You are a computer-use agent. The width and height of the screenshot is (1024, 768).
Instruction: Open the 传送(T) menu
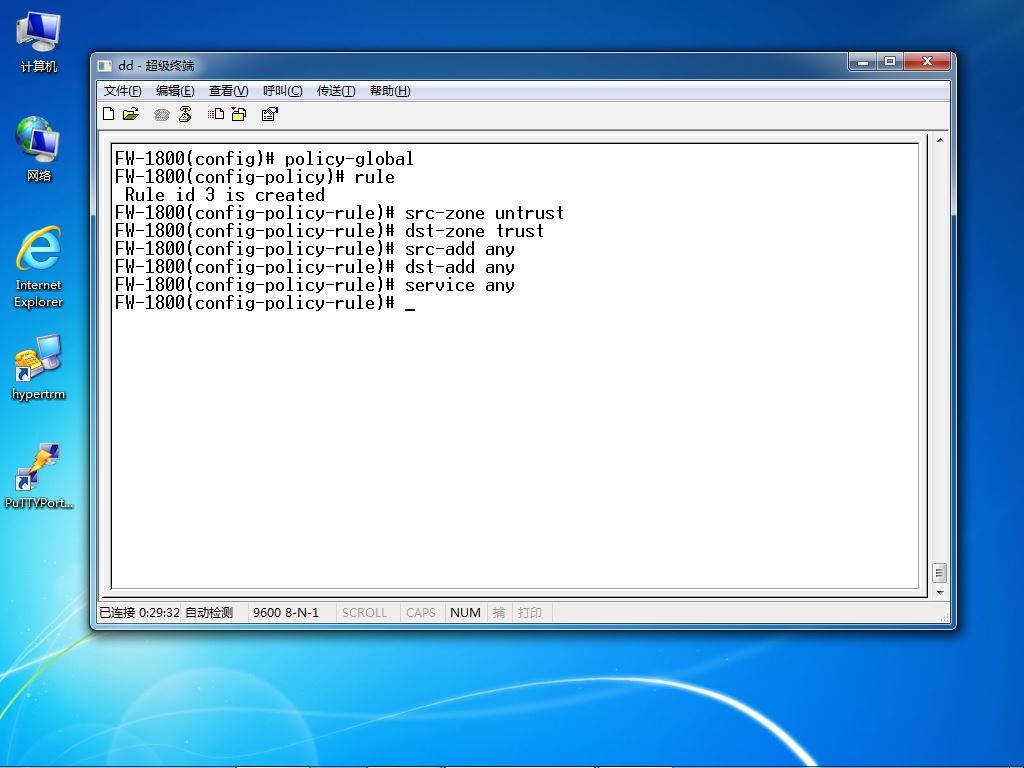point(336,91)
